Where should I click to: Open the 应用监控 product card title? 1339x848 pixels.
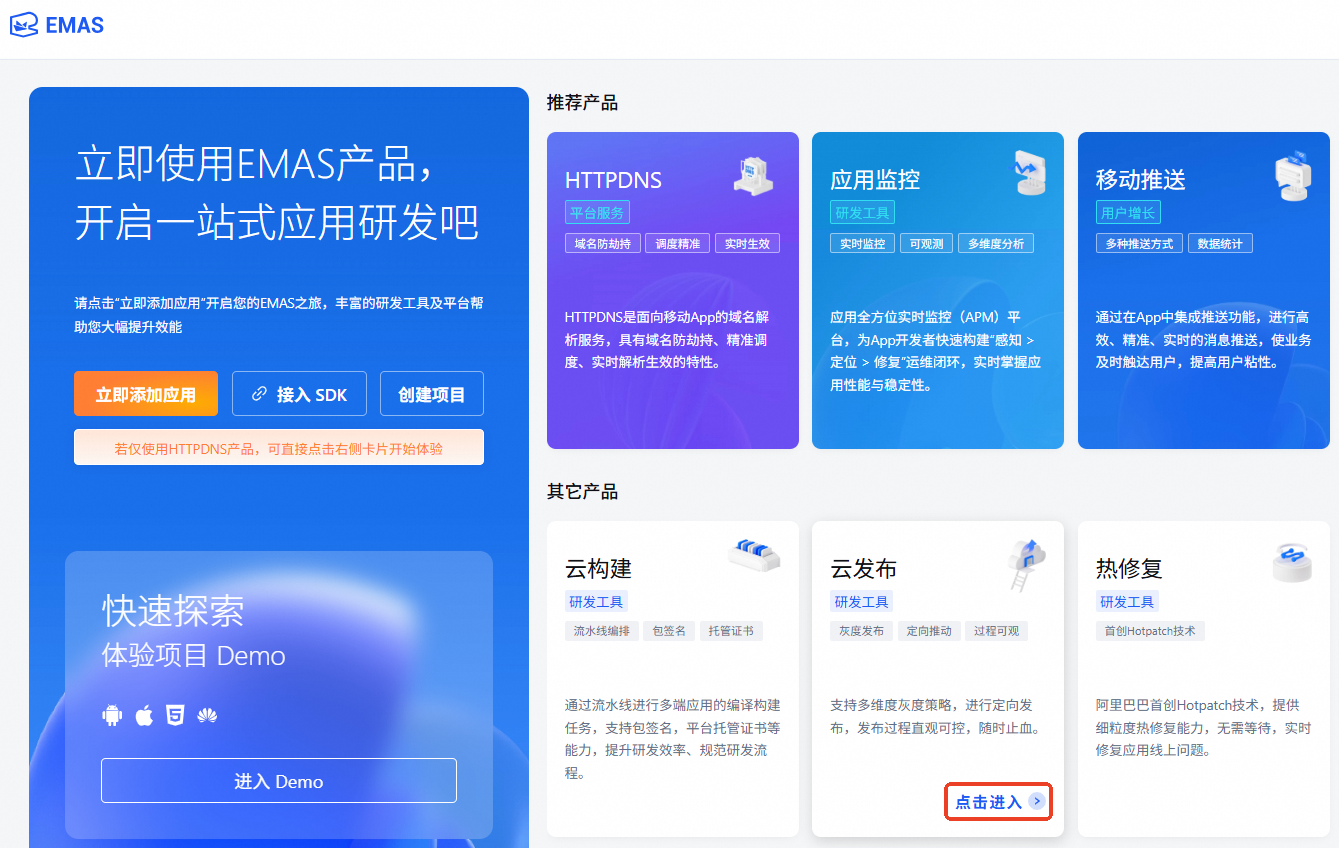pyautogui.click(x=875, y=180)
